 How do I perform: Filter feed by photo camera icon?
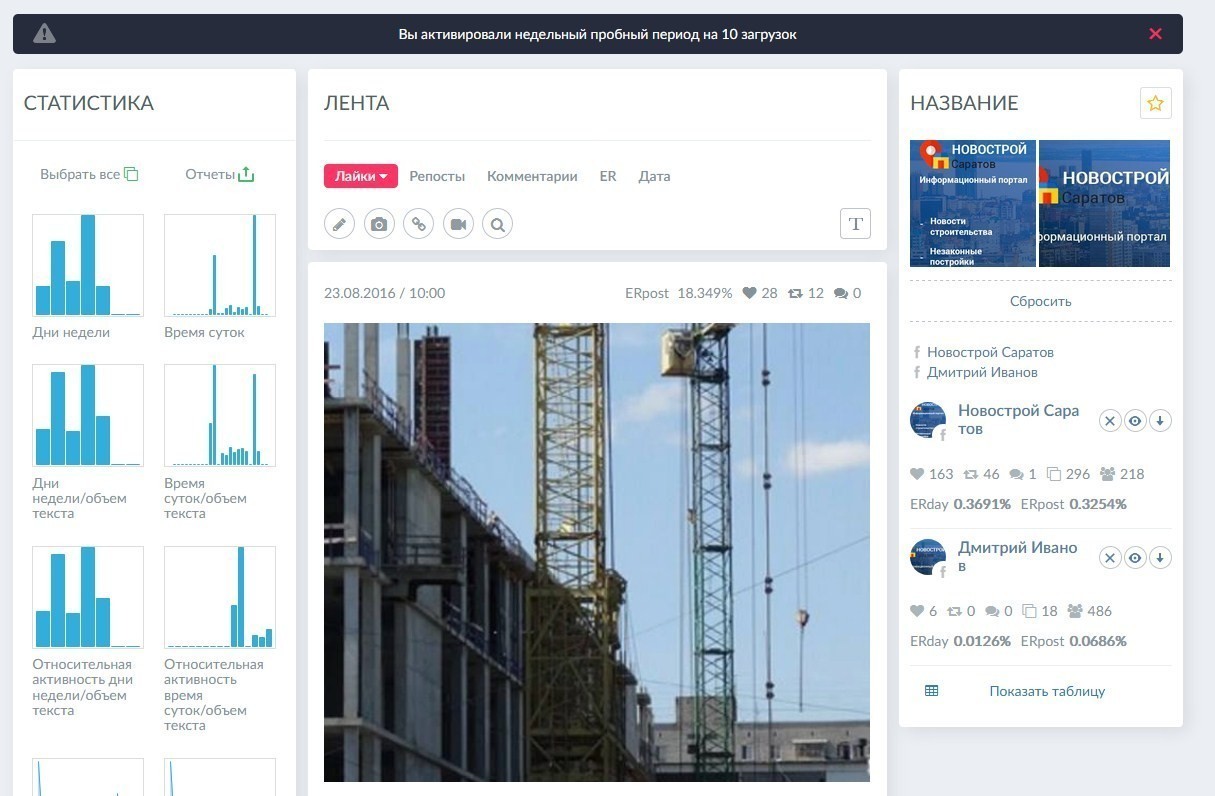(379, 224)
